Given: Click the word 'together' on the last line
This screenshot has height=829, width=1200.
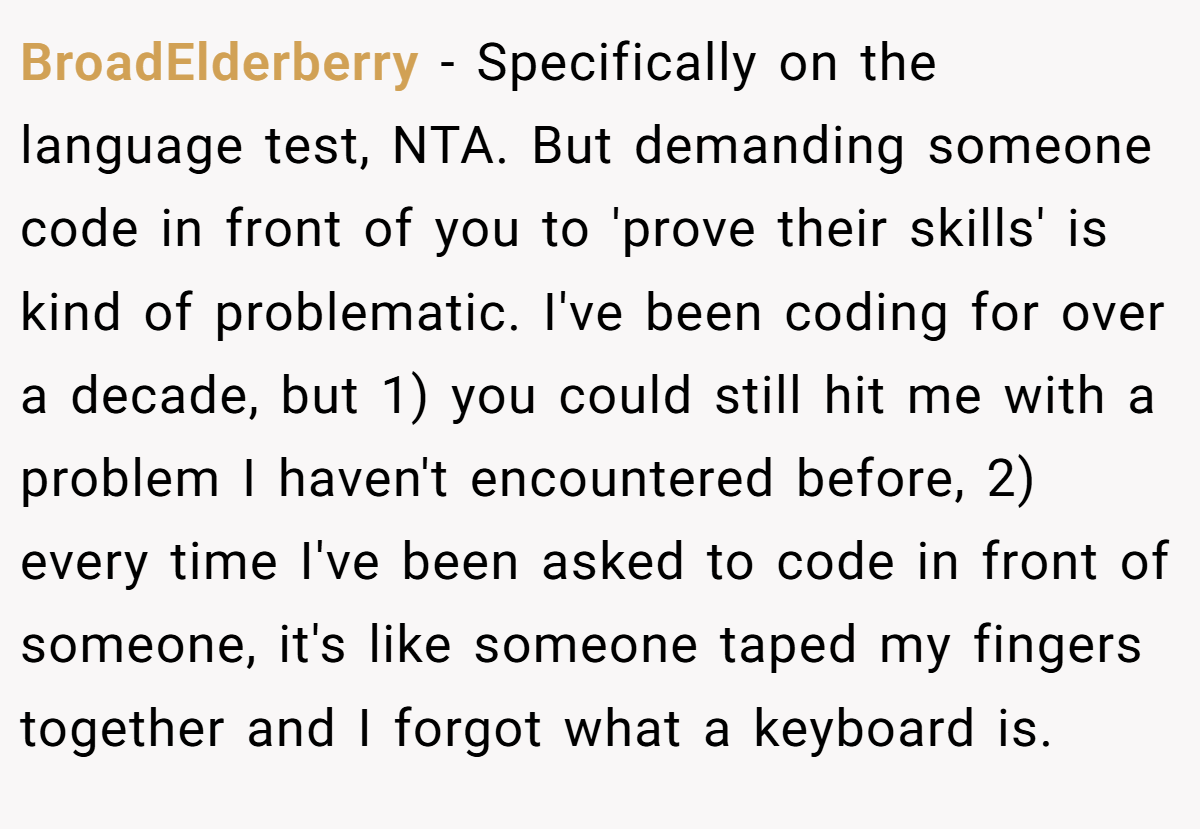Looking at the screenshot, I should point(123,730).
